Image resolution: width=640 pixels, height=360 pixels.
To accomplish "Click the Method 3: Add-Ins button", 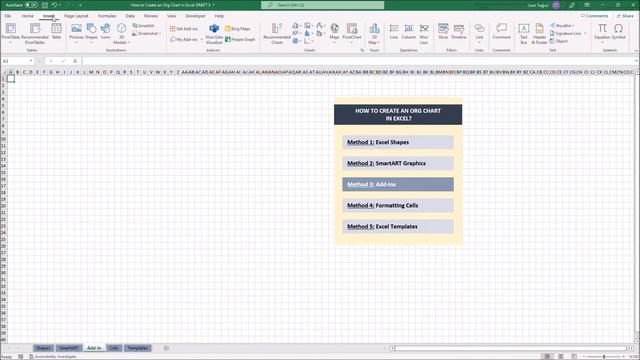I will (398, 184).
